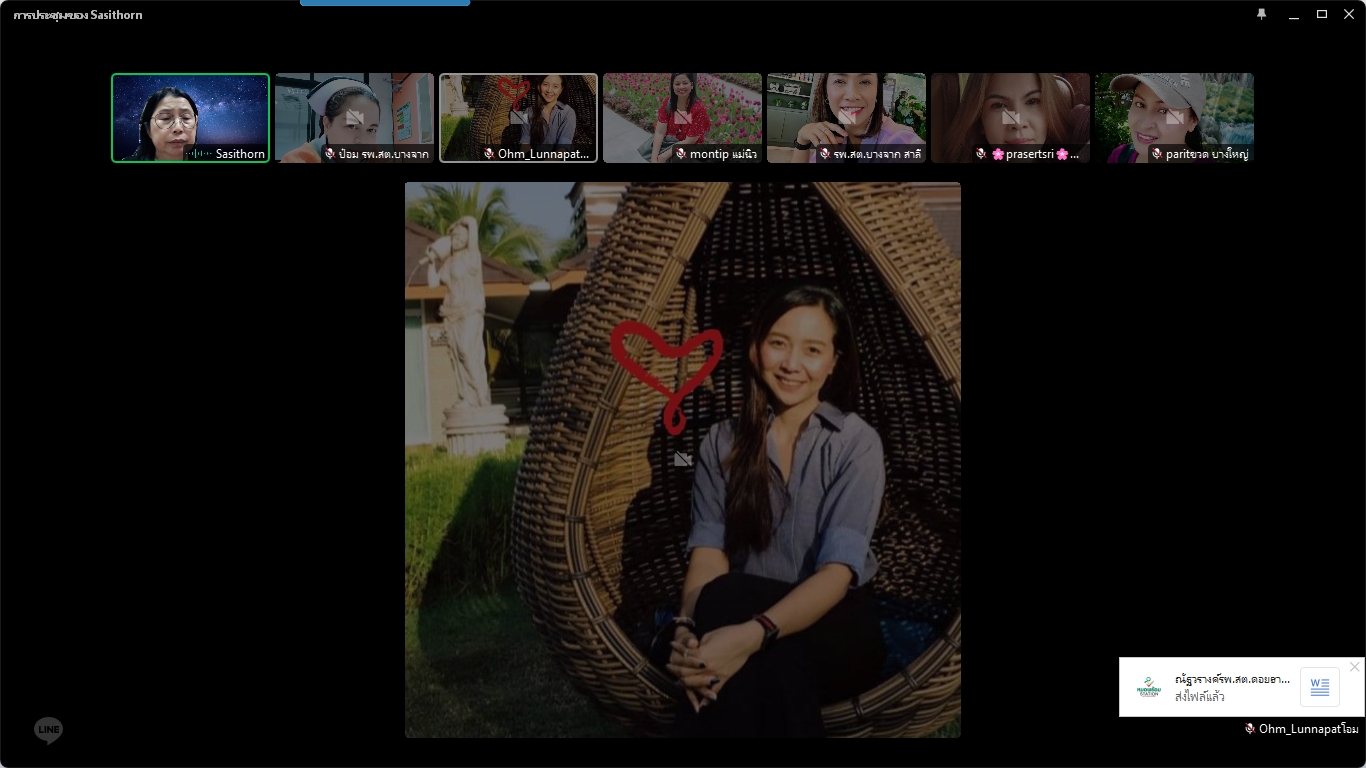
Task: Click the LINE logo icon
Action: [x=48, y=731]
